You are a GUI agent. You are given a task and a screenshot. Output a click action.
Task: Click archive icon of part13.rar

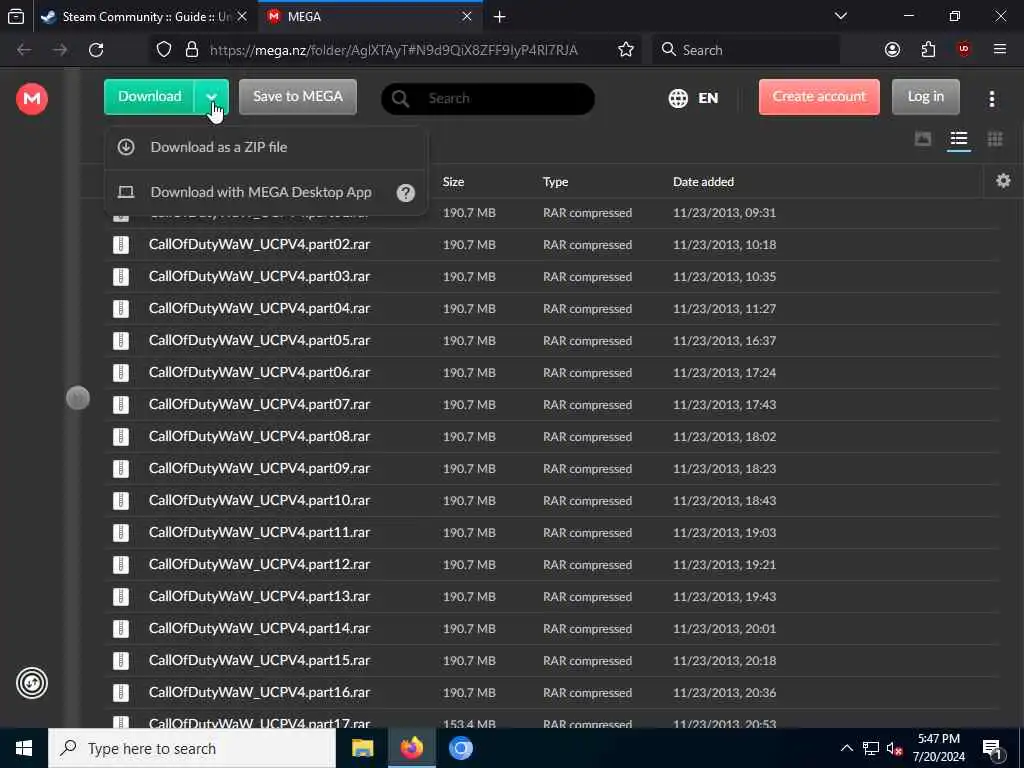click(121, 596)
